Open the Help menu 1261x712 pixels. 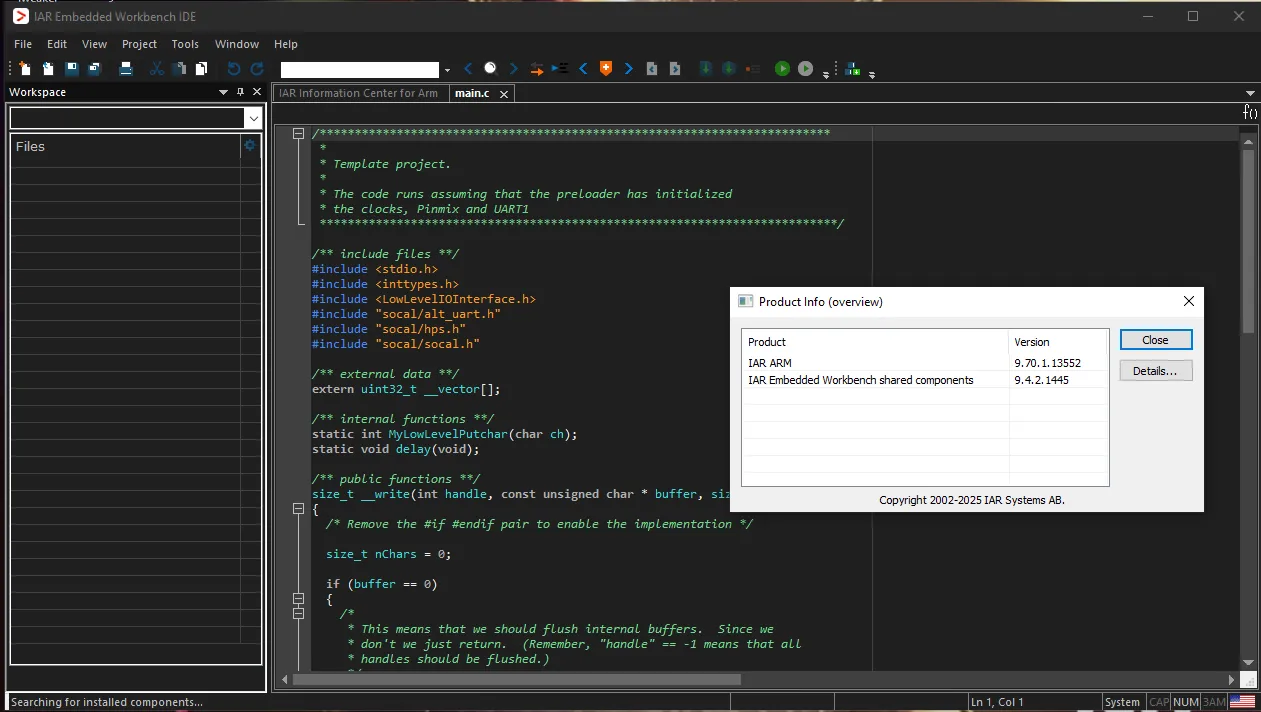click(286, 44)
